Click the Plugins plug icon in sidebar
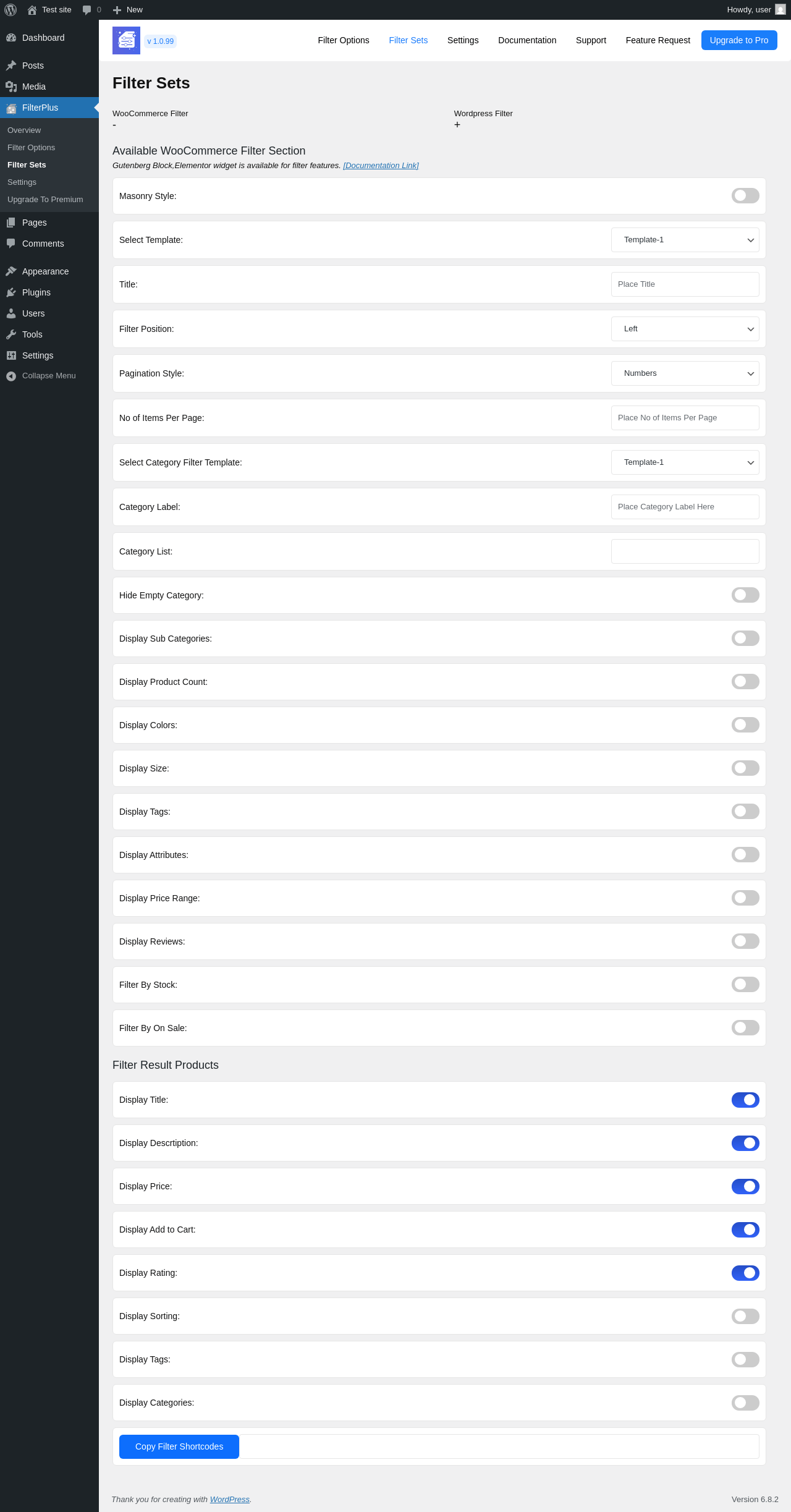This screenshot has height=1512, width=791. [11, 292]
